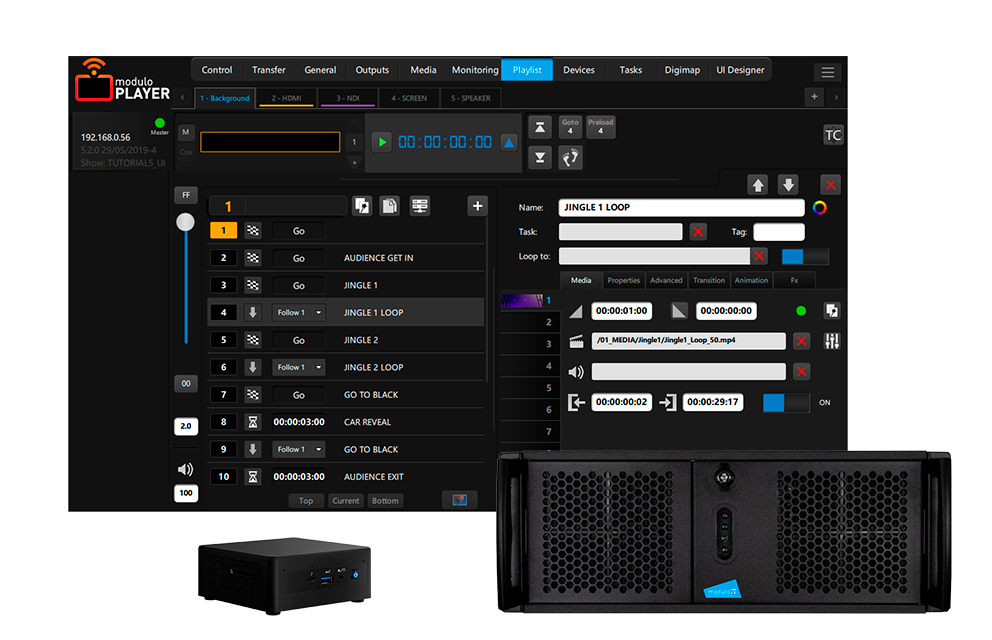Toggle the Loop to blue switch

805,256
